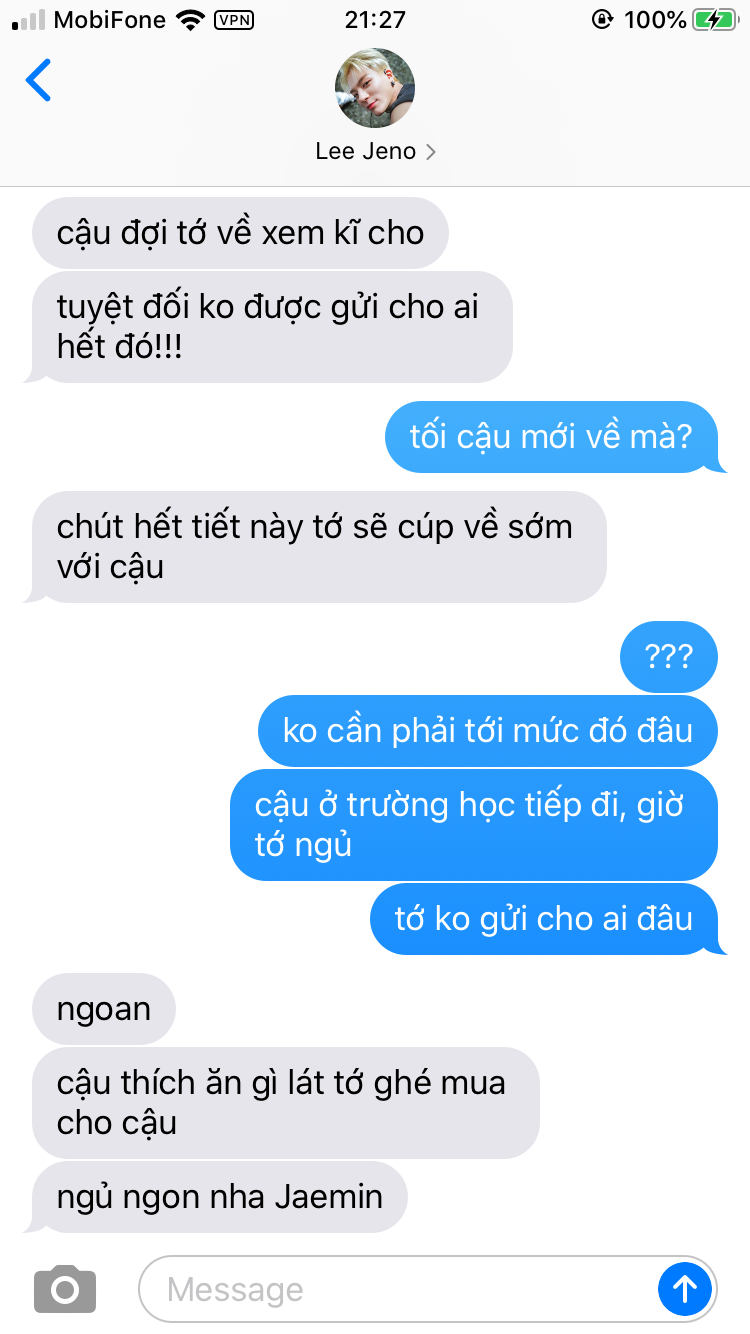This screenshot has width=750, height=1334.
Task: Tap the "ko cần phải tới mức đó đâu" bubble
Action: tap(488, 731)
